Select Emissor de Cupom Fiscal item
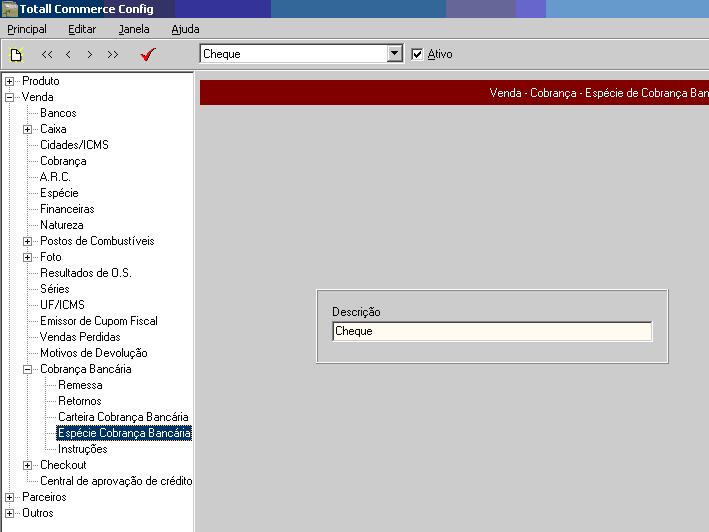The image size is (709, 532). click(x=98, y=321)
